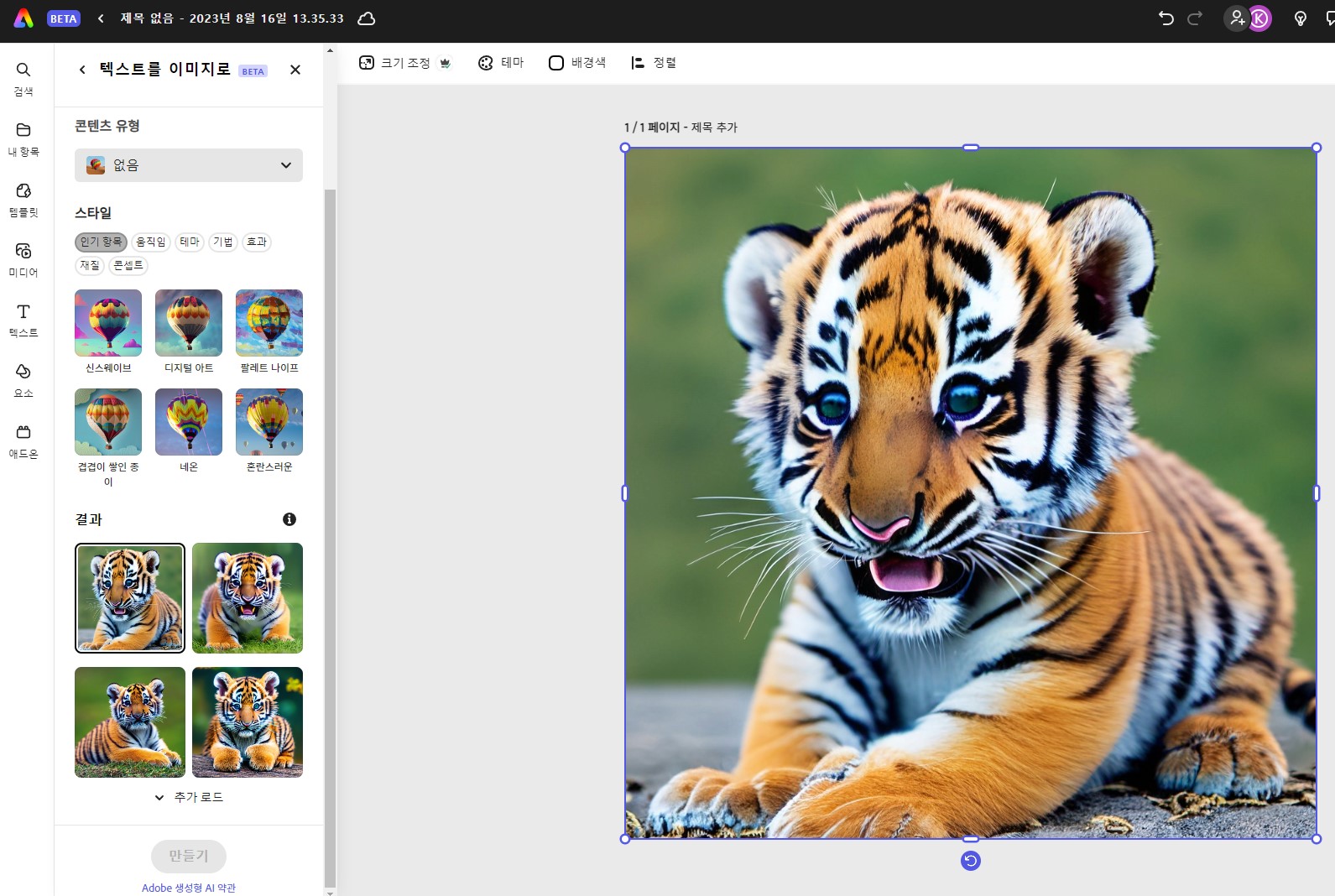Open results info icon next to 결과

pos(289,519)
